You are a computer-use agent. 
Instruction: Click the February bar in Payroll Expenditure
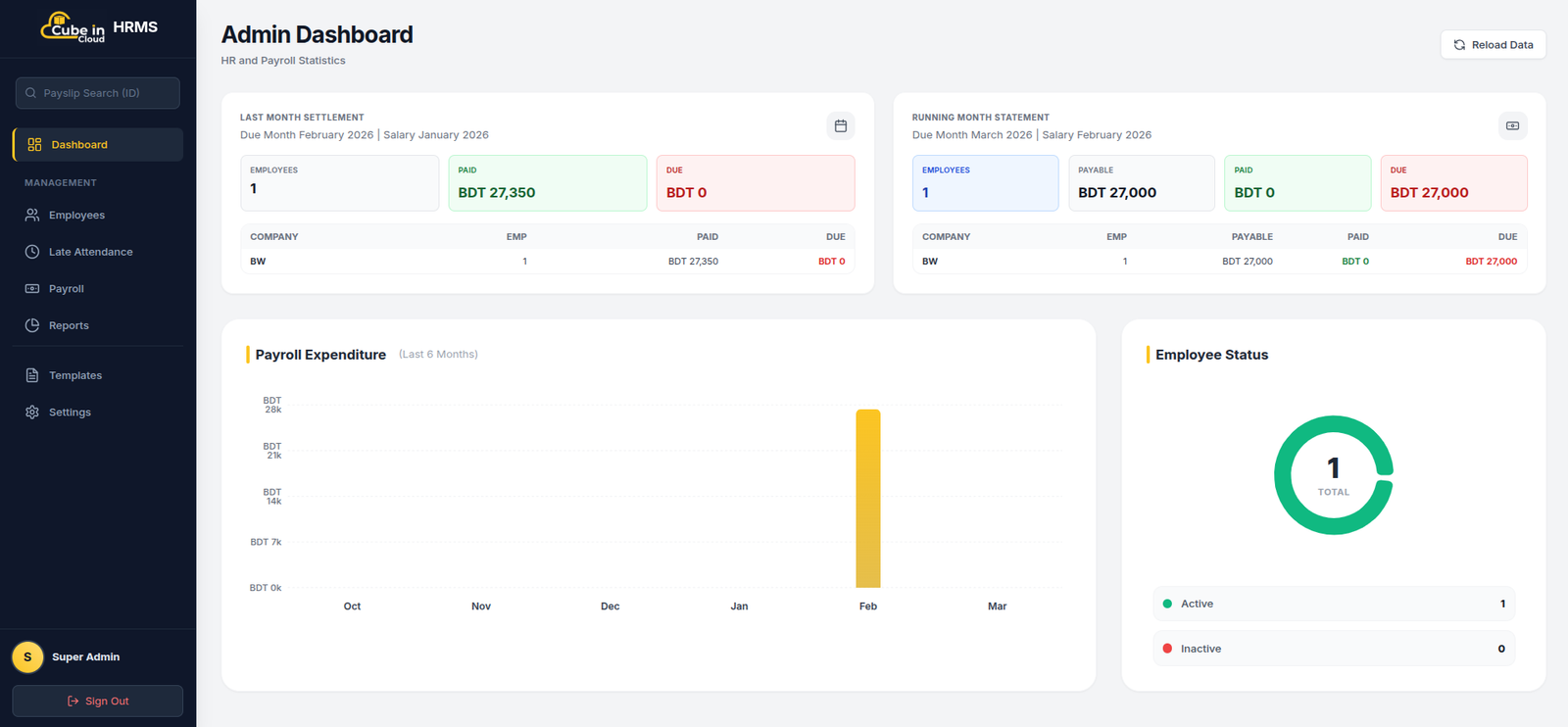click(868, 499)
